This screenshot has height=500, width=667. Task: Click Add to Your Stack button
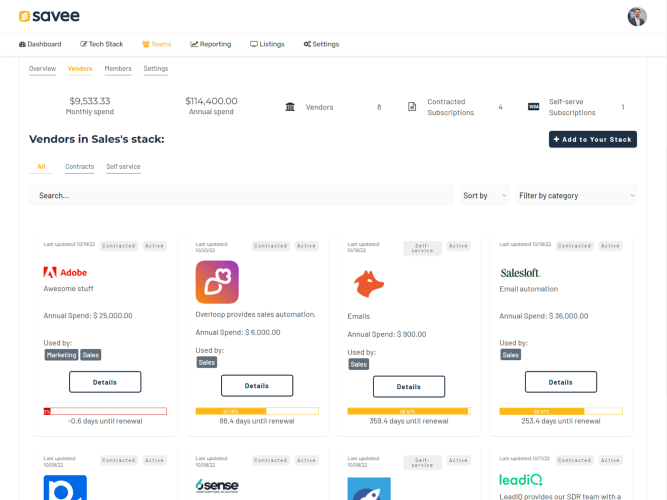coord(593,140)
